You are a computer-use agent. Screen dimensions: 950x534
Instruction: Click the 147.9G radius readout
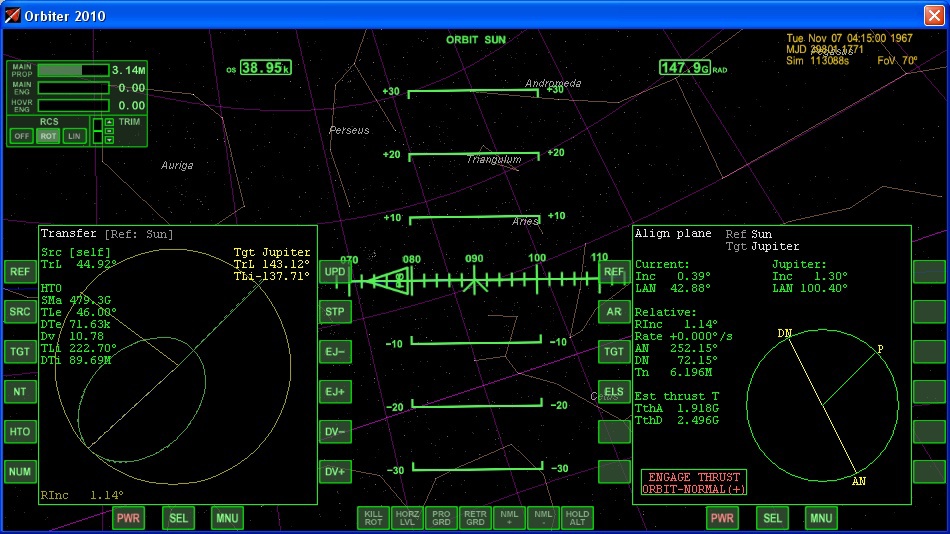point(685,67)
